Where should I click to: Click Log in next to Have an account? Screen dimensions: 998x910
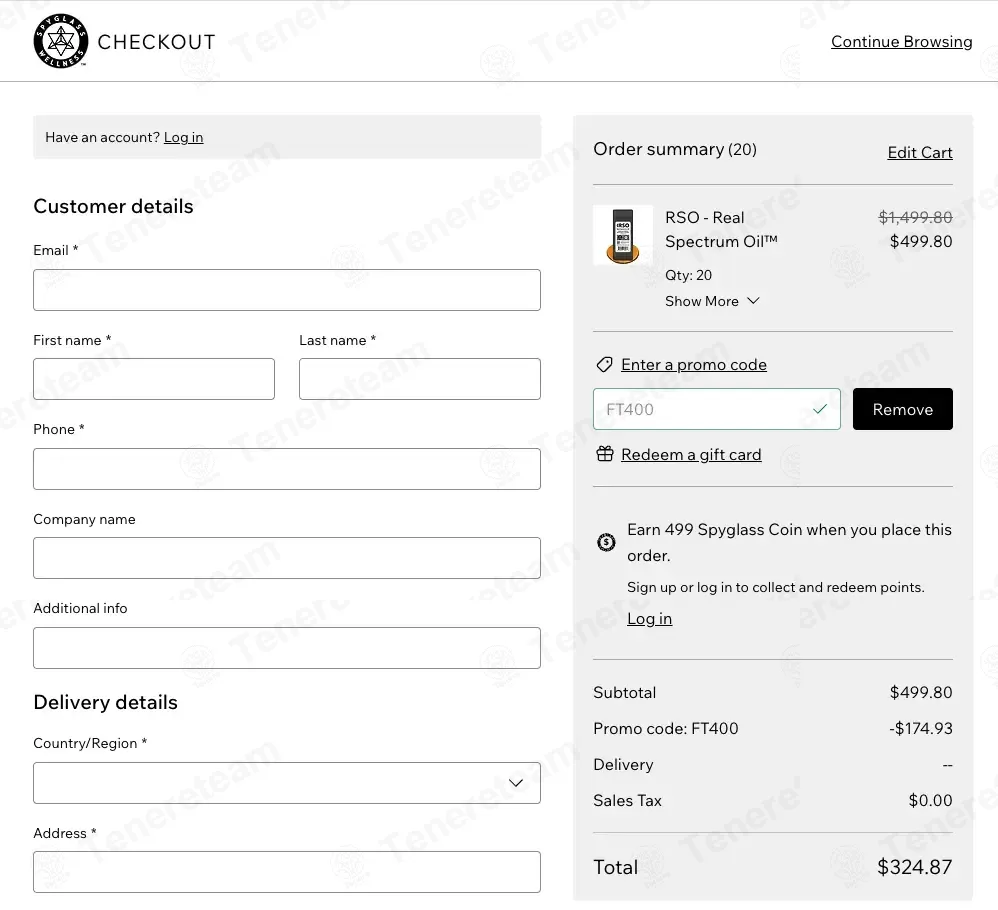click(x=183, y=137)
